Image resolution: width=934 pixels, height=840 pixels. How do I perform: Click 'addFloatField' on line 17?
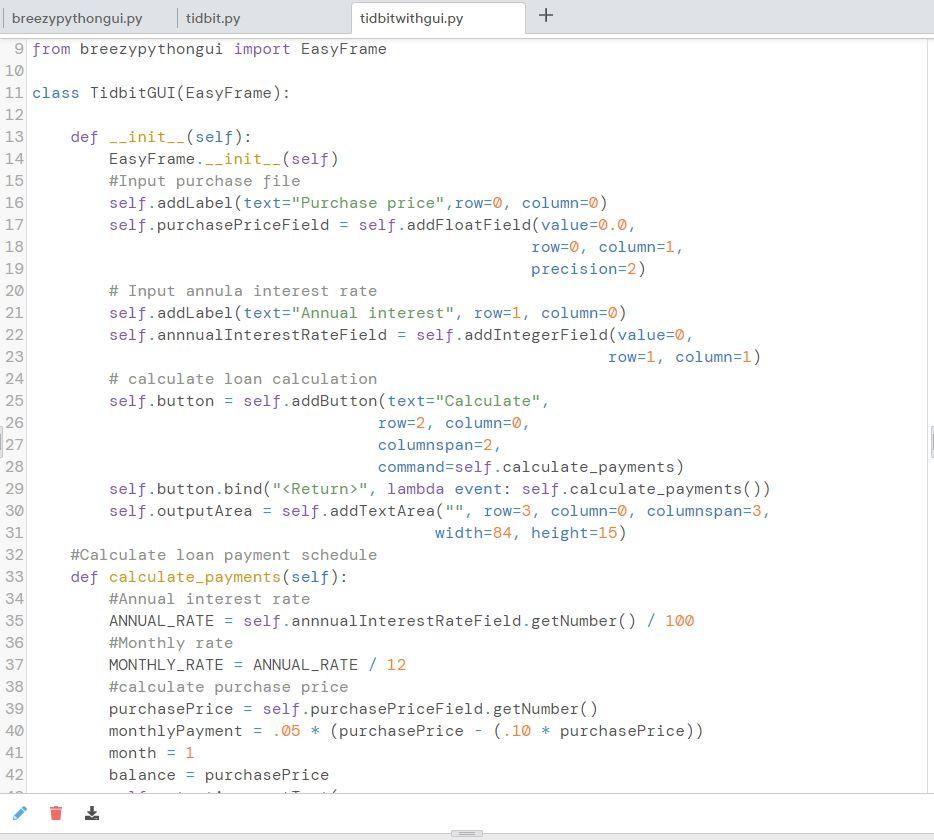[x=469, y=225]
